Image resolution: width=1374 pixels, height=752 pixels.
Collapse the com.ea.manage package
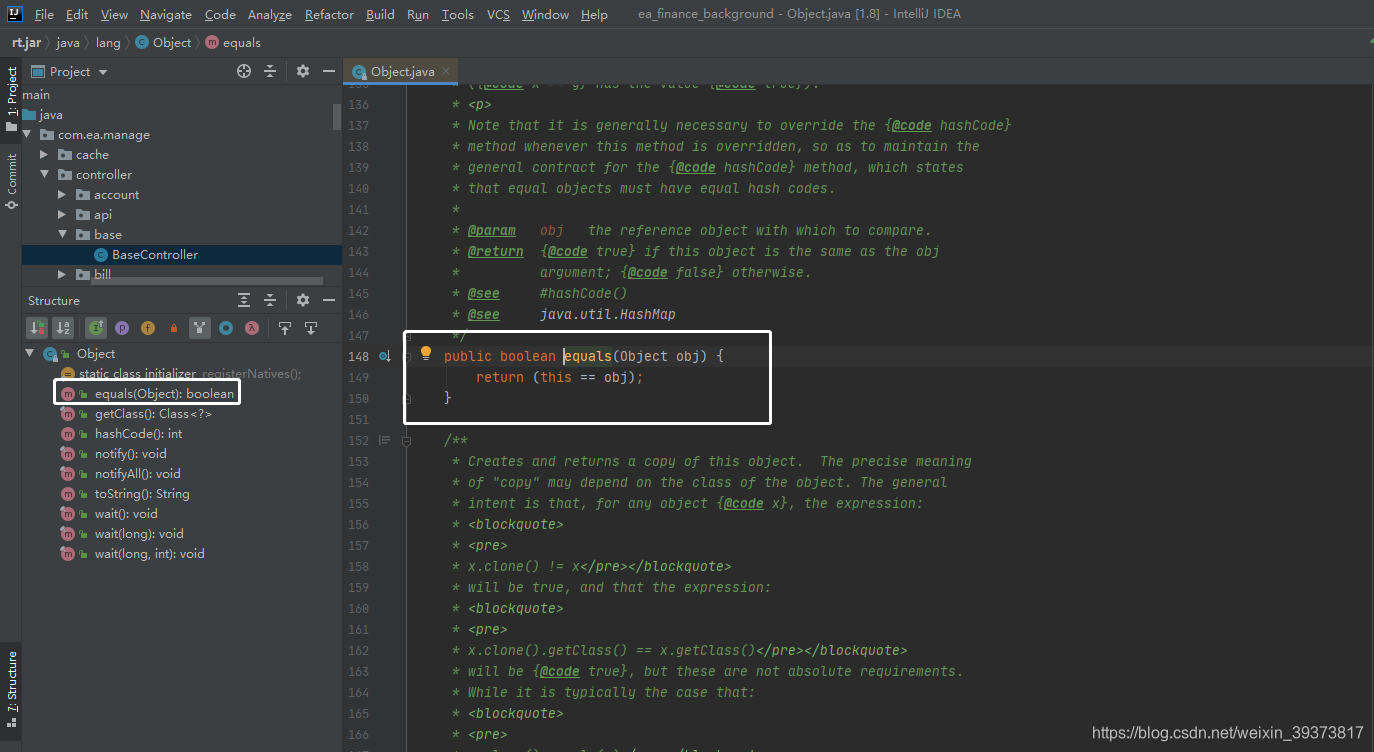tap(27, 135)
